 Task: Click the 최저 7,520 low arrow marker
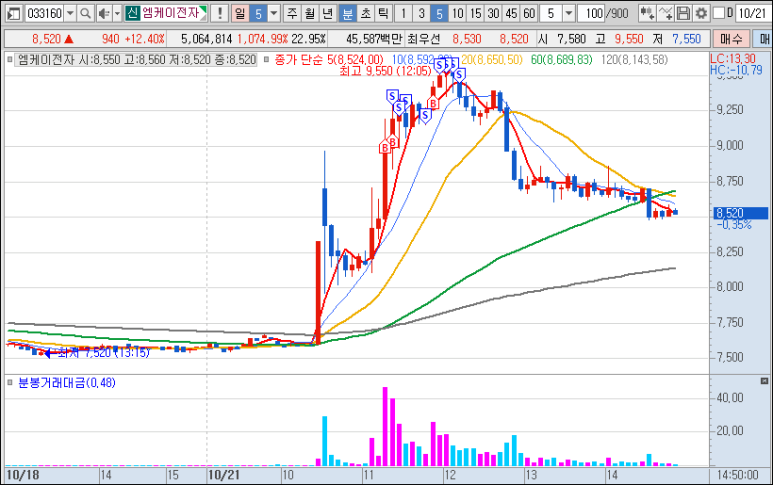(48, 353)
